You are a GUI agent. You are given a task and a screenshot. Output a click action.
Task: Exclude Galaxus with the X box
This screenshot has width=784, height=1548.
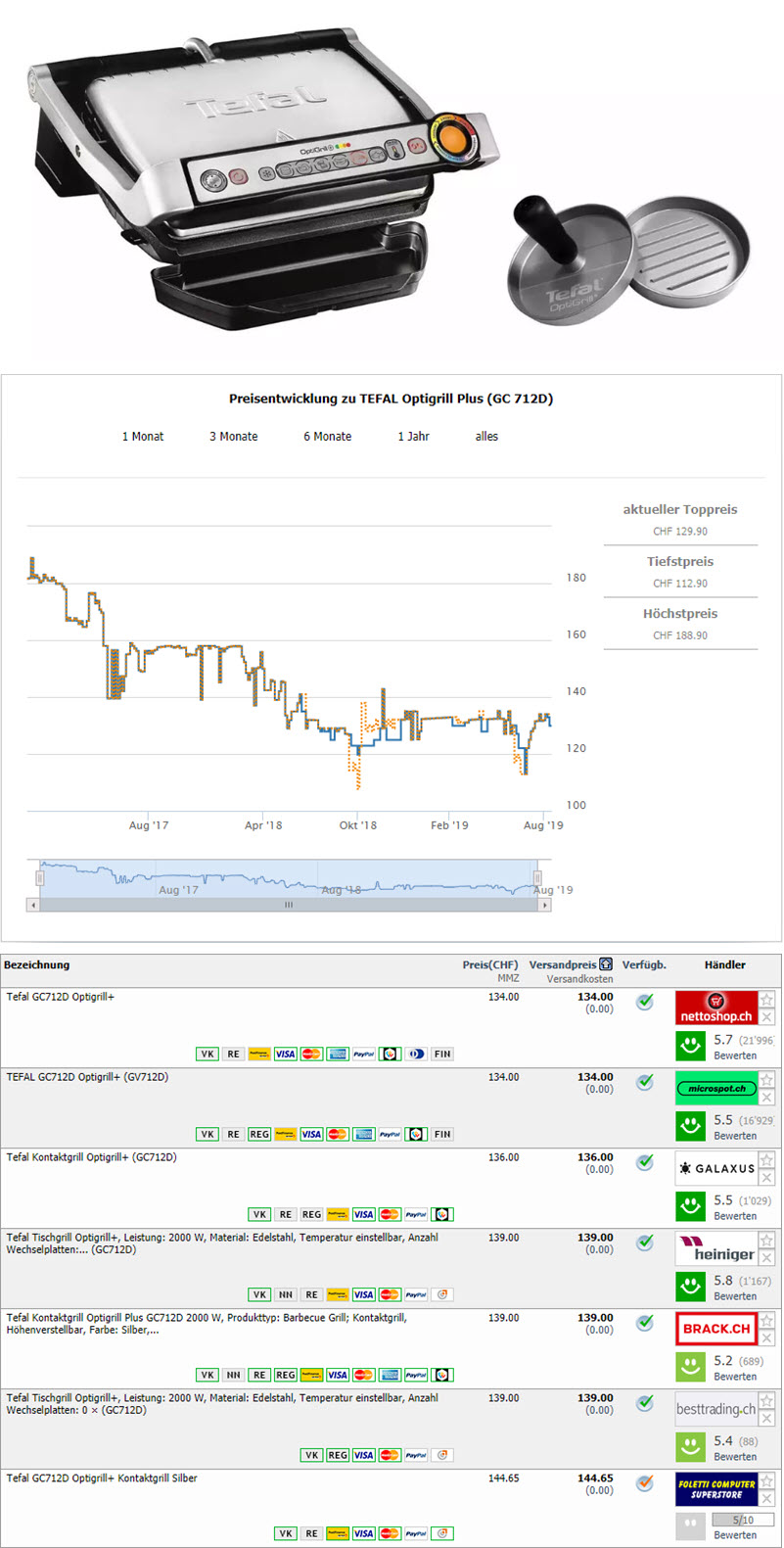tap(767, 1178)
